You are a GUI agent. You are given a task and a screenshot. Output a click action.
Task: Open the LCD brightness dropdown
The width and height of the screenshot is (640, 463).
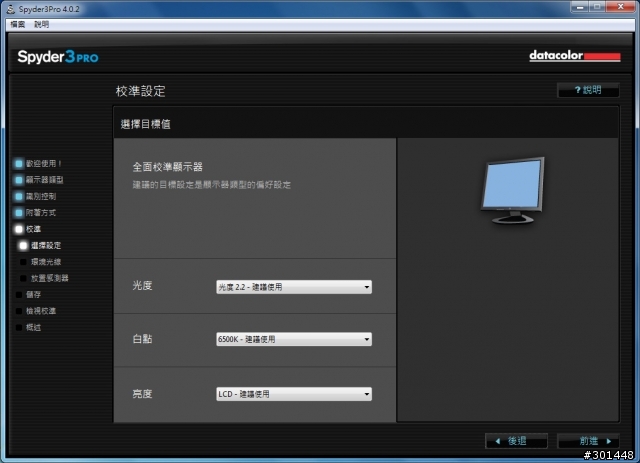[294, 394]
